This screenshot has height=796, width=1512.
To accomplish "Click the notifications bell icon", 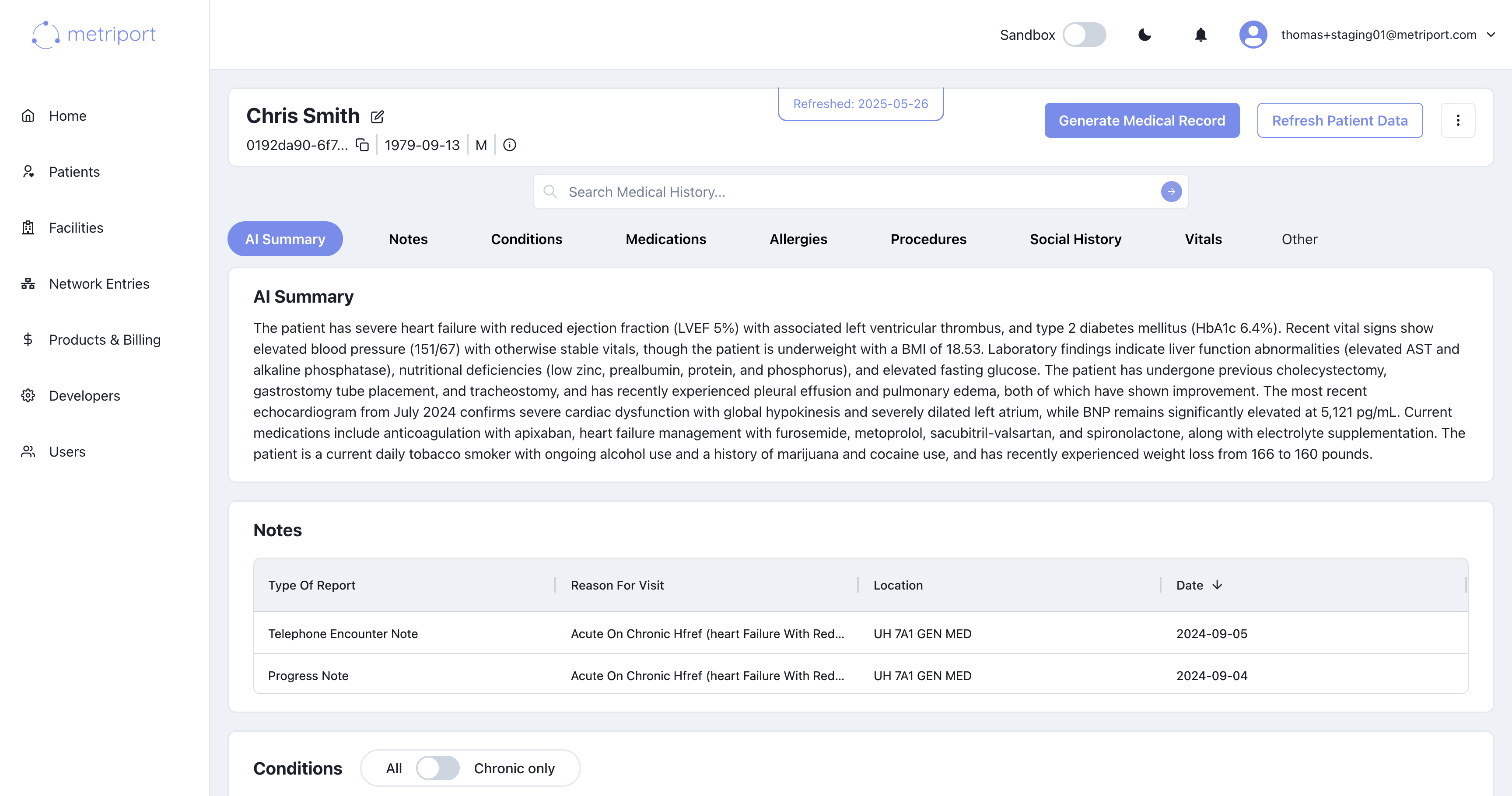I will click(1200, 35).
